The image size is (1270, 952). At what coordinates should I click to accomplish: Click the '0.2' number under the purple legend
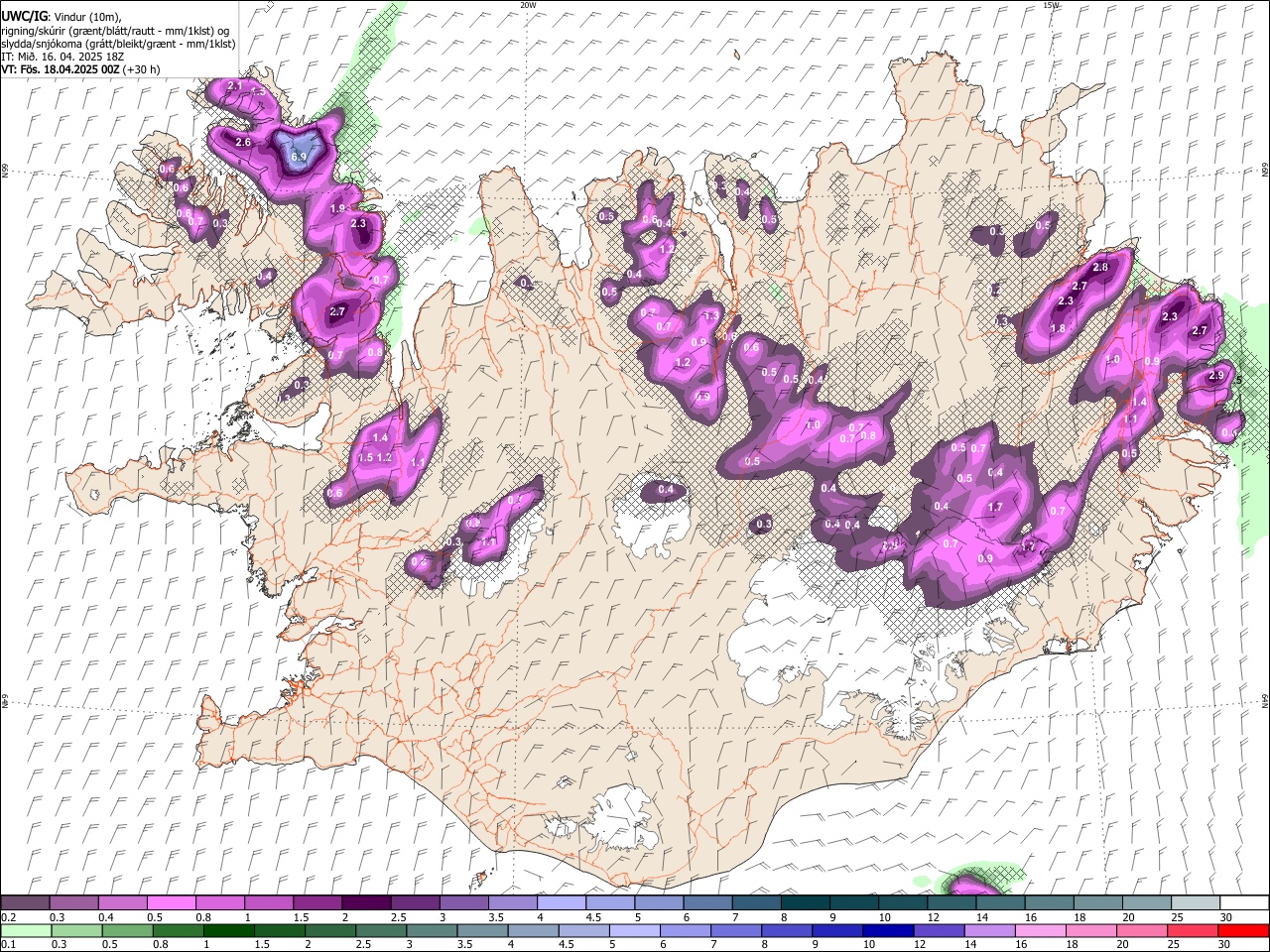(8, 917)
